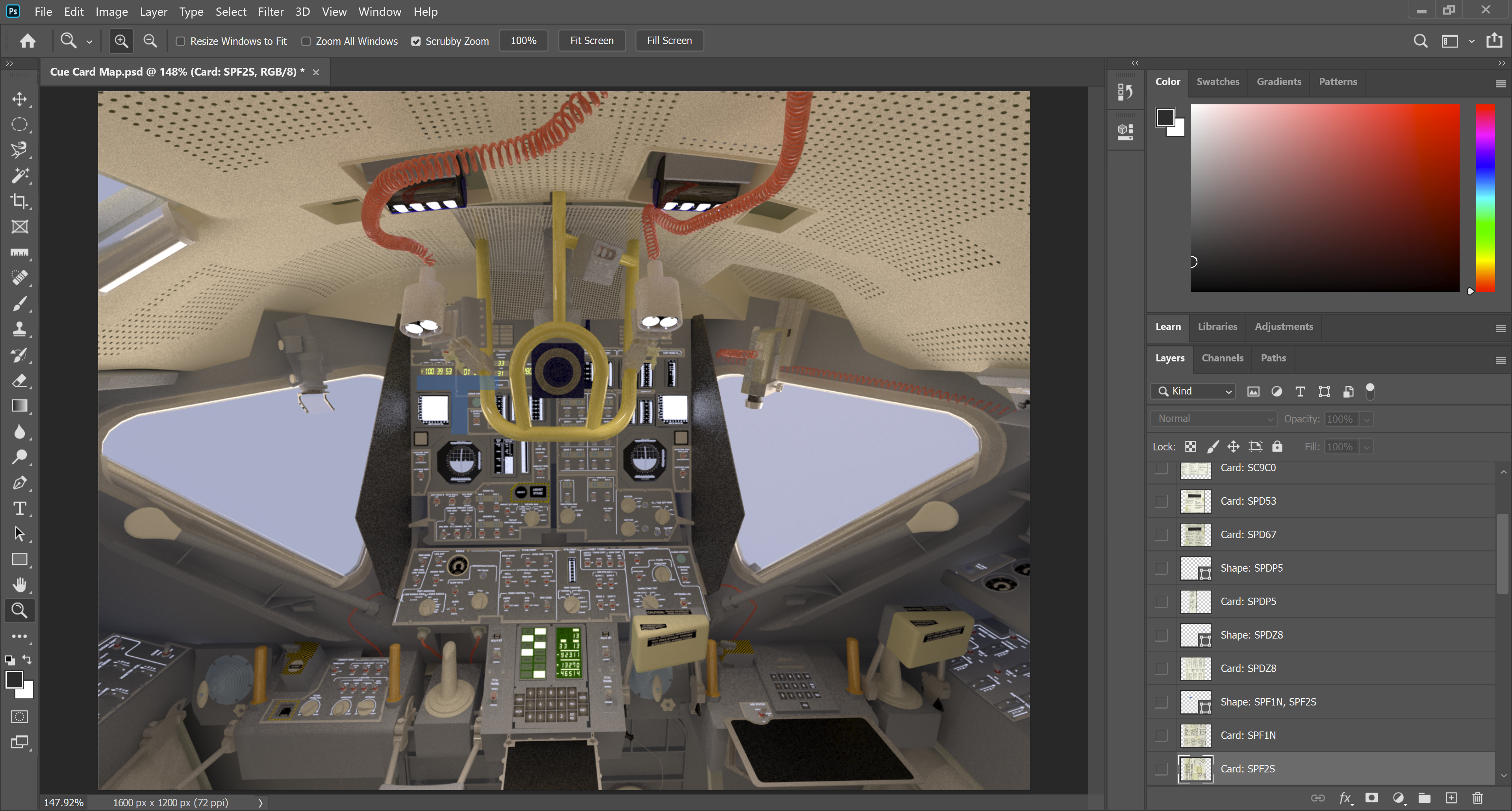
Task: Open the Normal blend mode dropdown
Action: (1213, 419)
